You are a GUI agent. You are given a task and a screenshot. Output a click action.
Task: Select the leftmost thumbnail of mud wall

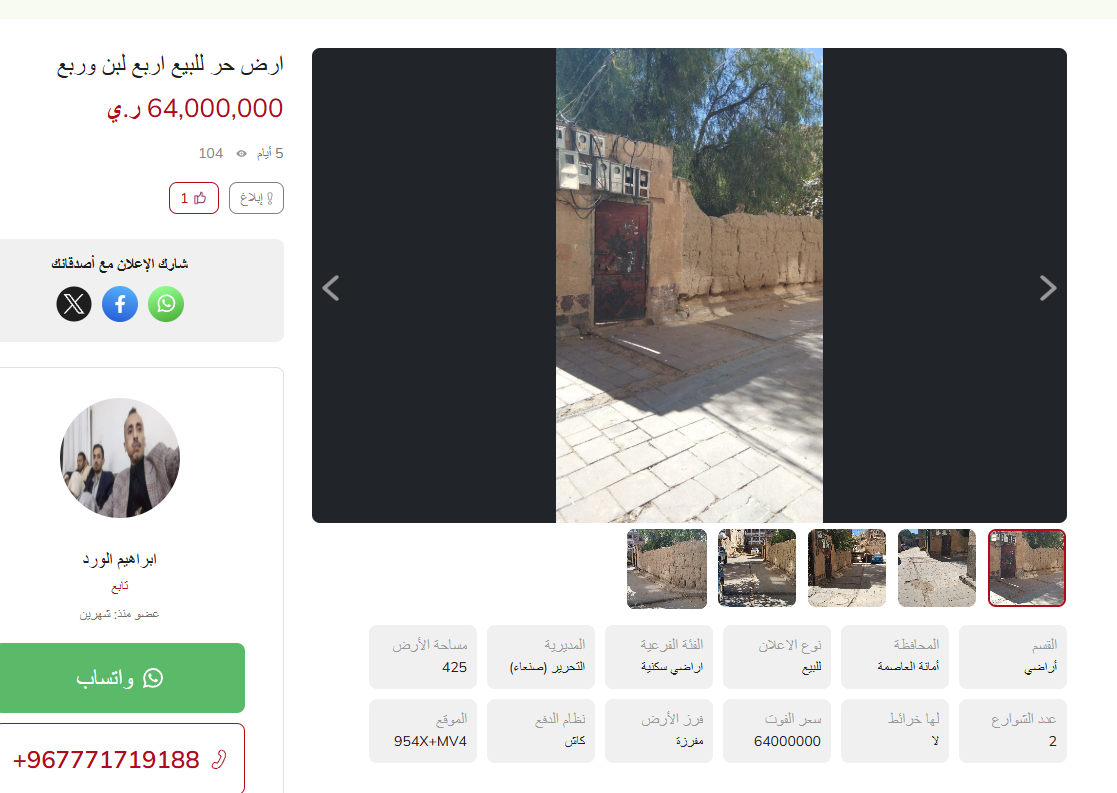(667, 568)
